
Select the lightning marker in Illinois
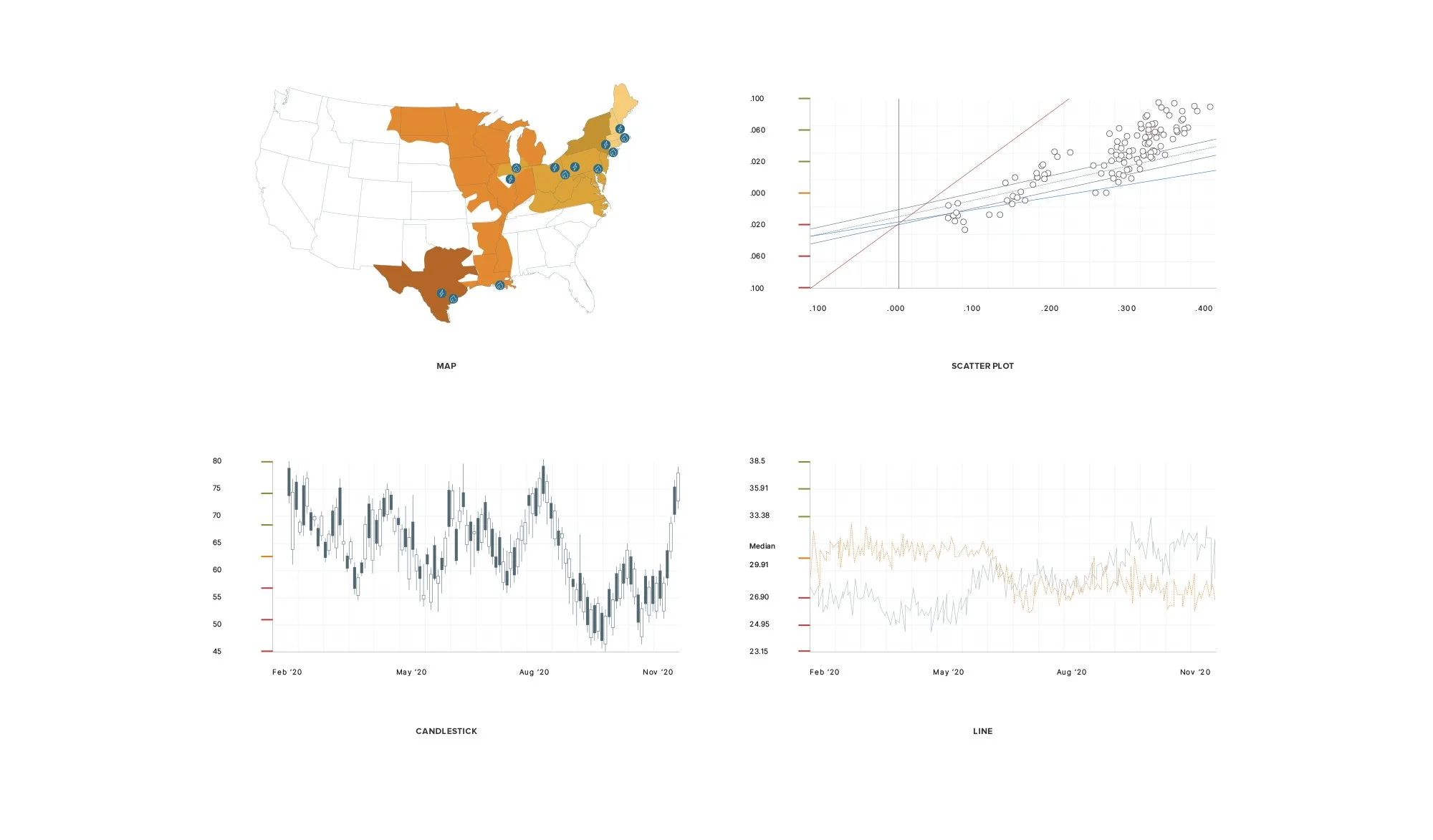(x=510, y=179)
